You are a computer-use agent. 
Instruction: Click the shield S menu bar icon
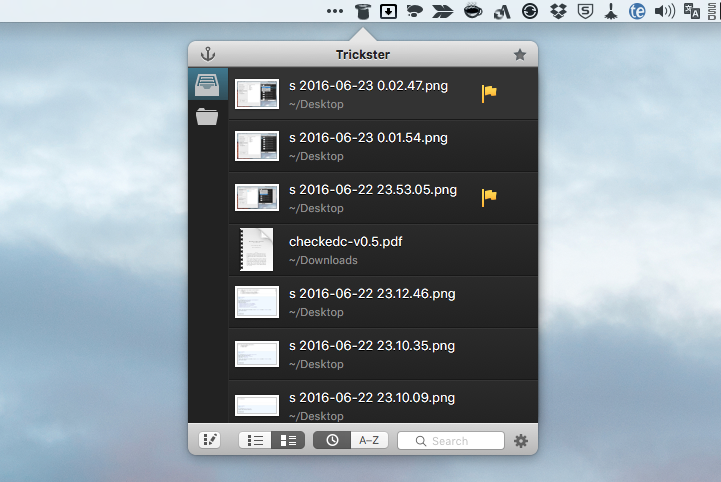585,11
